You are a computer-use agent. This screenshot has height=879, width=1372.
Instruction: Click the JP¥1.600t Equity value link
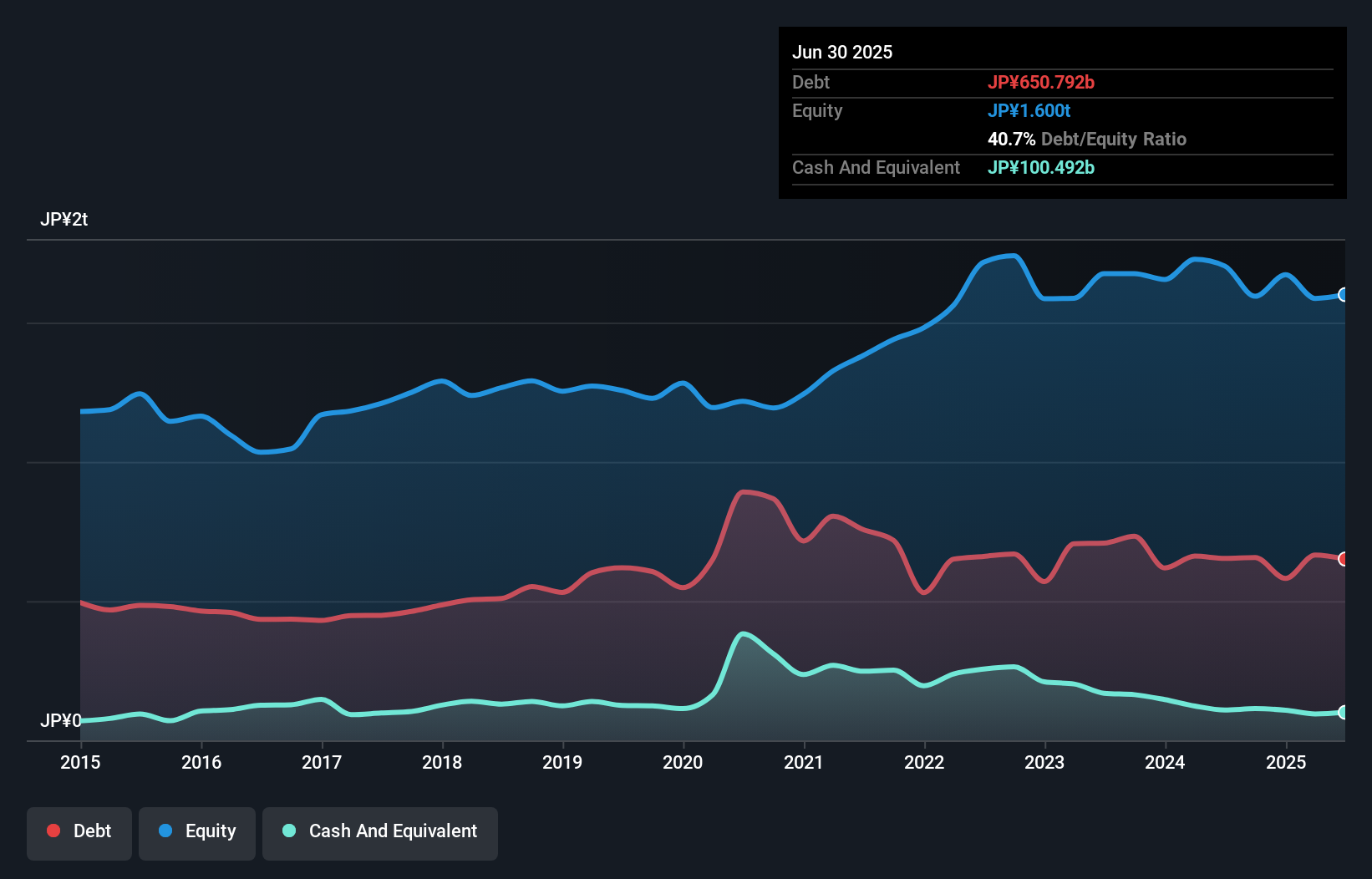(1029, 110)
